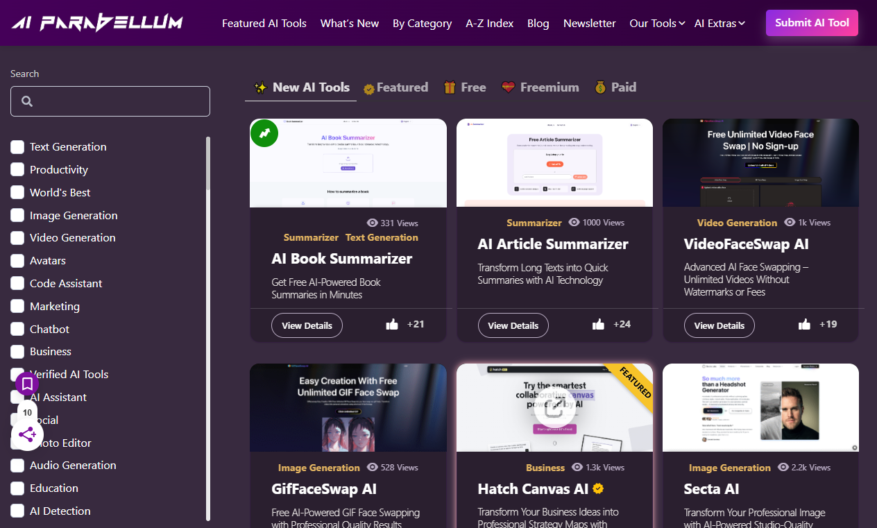This screenshot has height=528, width=877.
Task: Like VideoFaceSwap AI with thumbs-up icon
Action: coord(804,324)
